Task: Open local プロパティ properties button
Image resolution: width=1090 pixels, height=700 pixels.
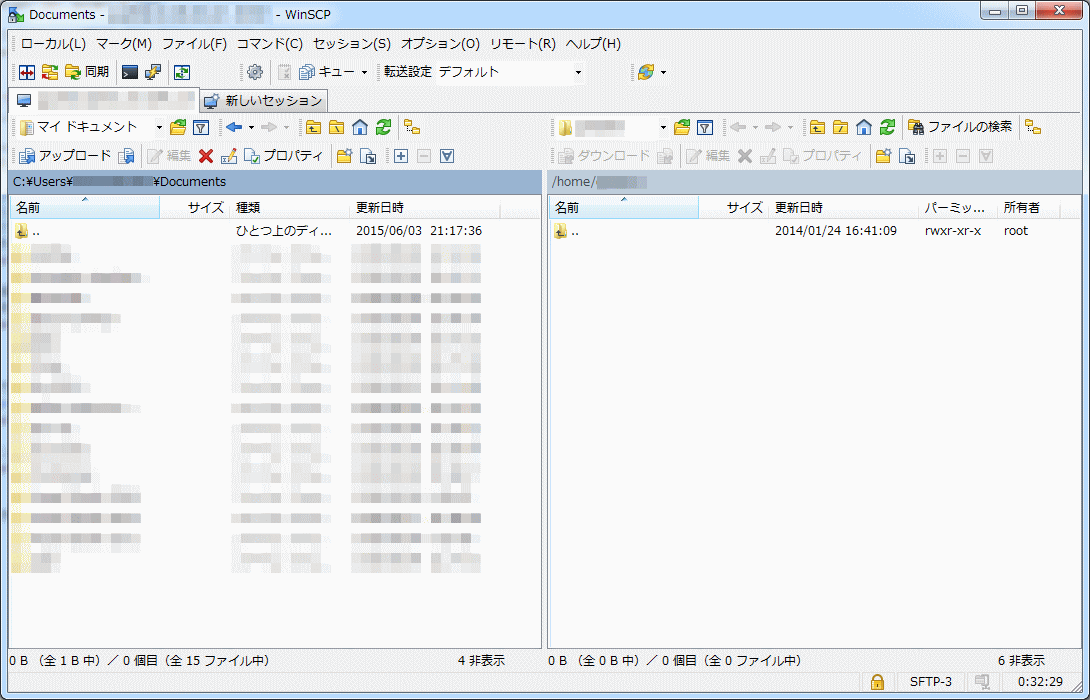Action: tap(284, 156)
